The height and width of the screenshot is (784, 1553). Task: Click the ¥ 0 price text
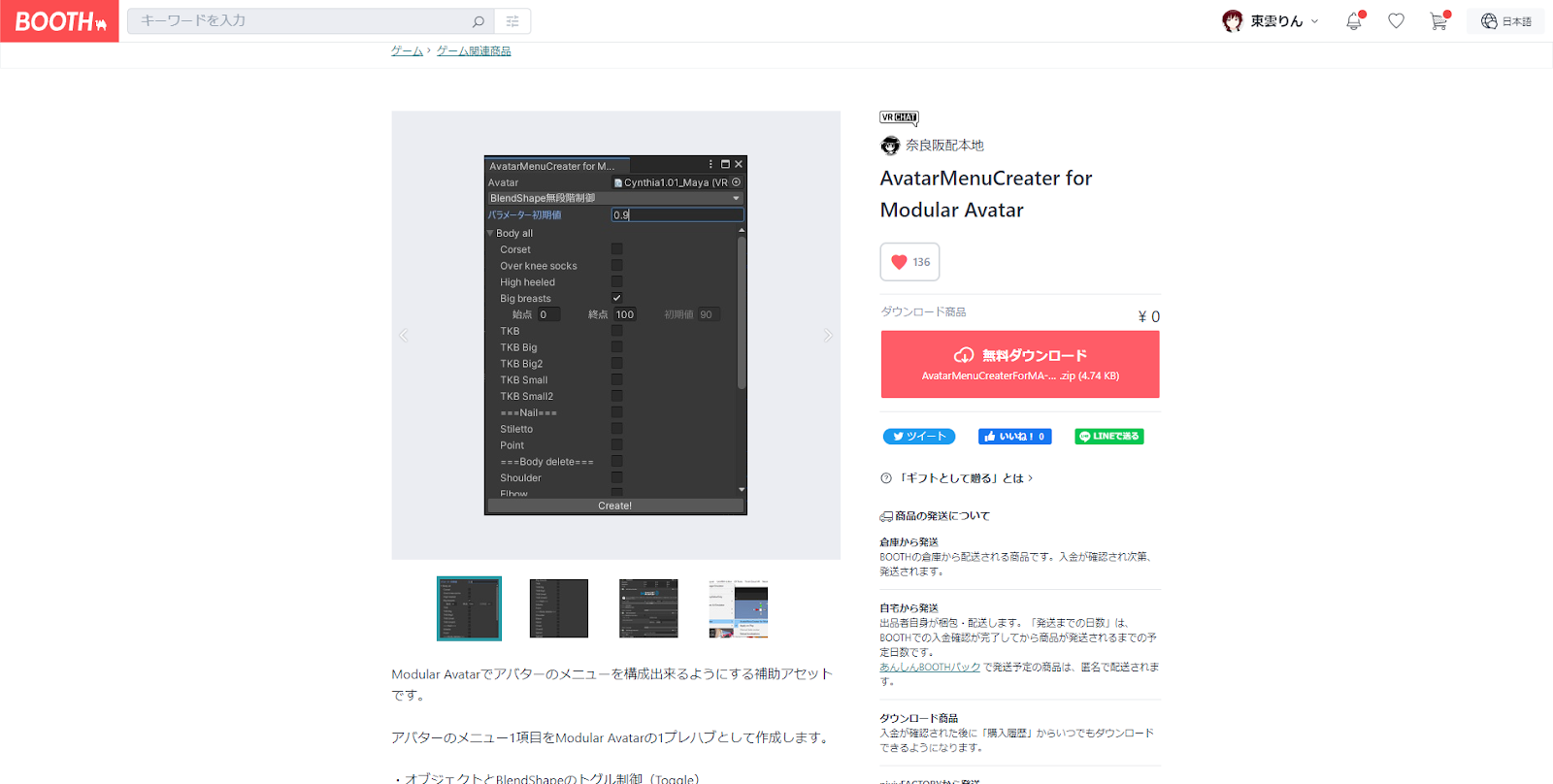click(1148, 316)
